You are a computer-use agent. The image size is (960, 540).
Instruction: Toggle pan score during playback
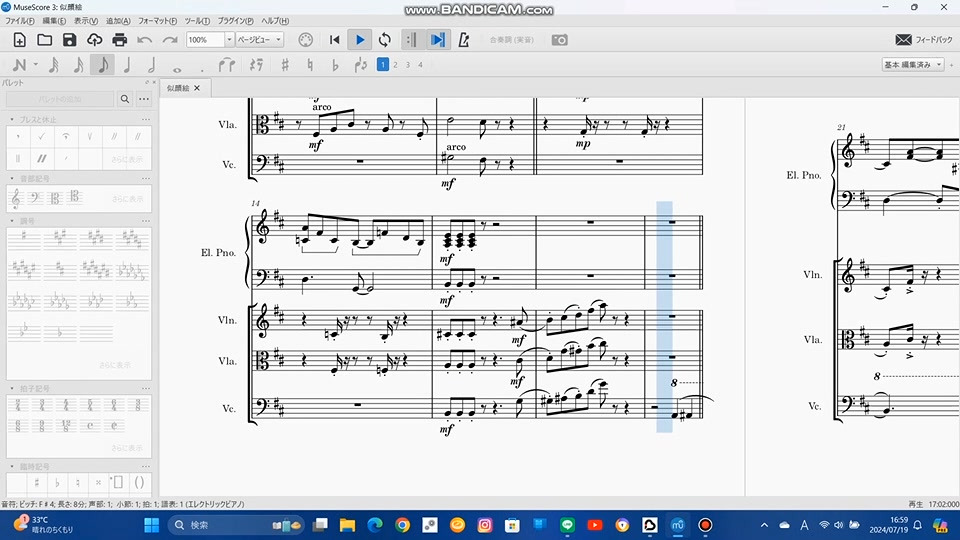pyautogui.click(x=437, y=40)
